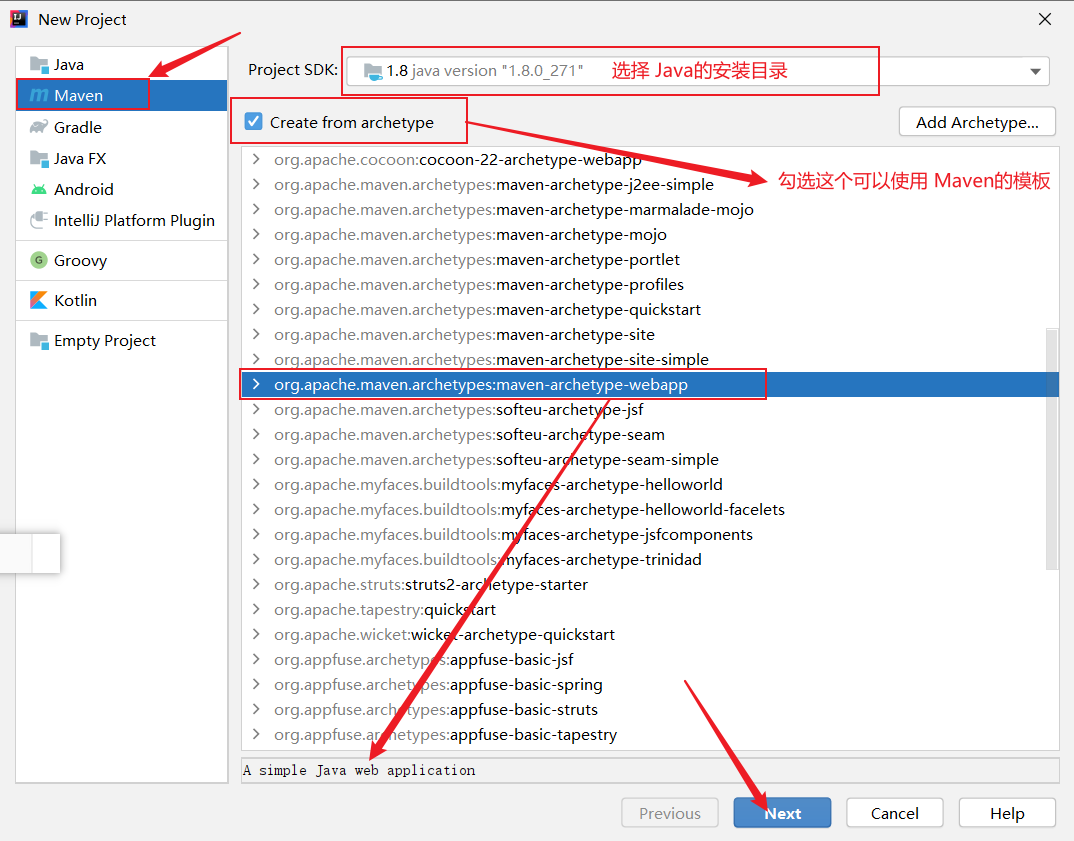This screenshot has height=841, width=1074.
Task: Select maven-archetype-mojo archetype row
Action: [x=650, y=234]
